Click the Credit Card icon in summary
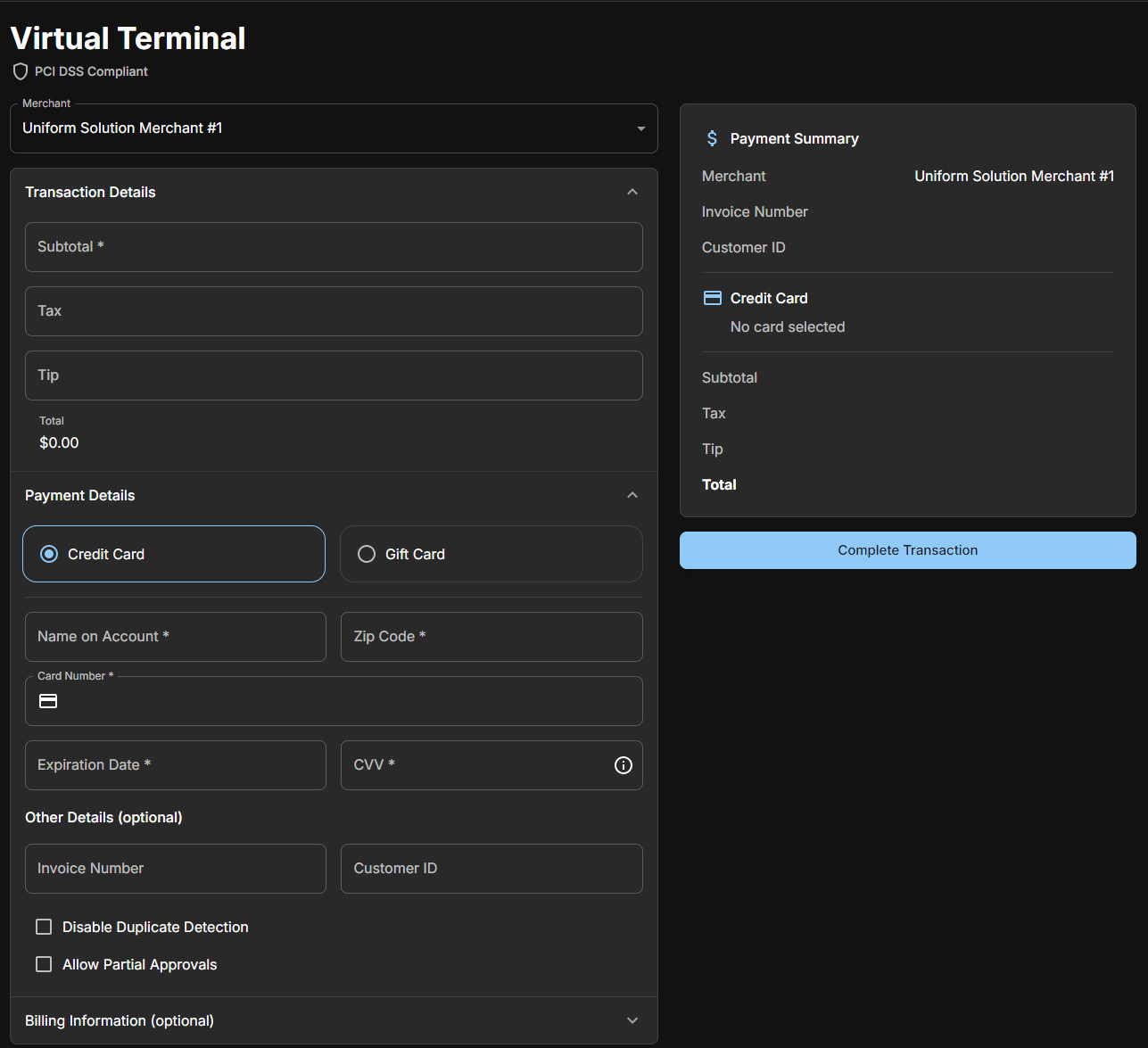Screen dimensions: 1148x1048 (x=713, y=298)
